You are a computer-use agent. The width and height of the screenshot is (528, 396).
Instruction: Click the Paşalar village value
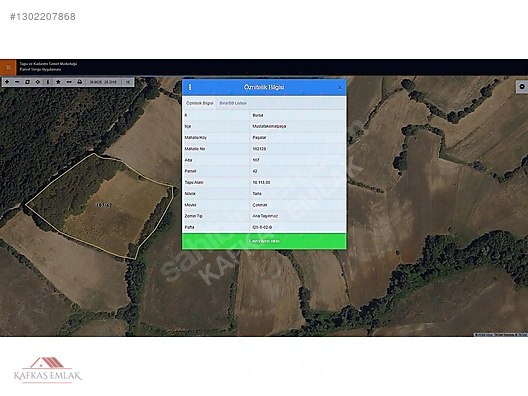[259, 138]
